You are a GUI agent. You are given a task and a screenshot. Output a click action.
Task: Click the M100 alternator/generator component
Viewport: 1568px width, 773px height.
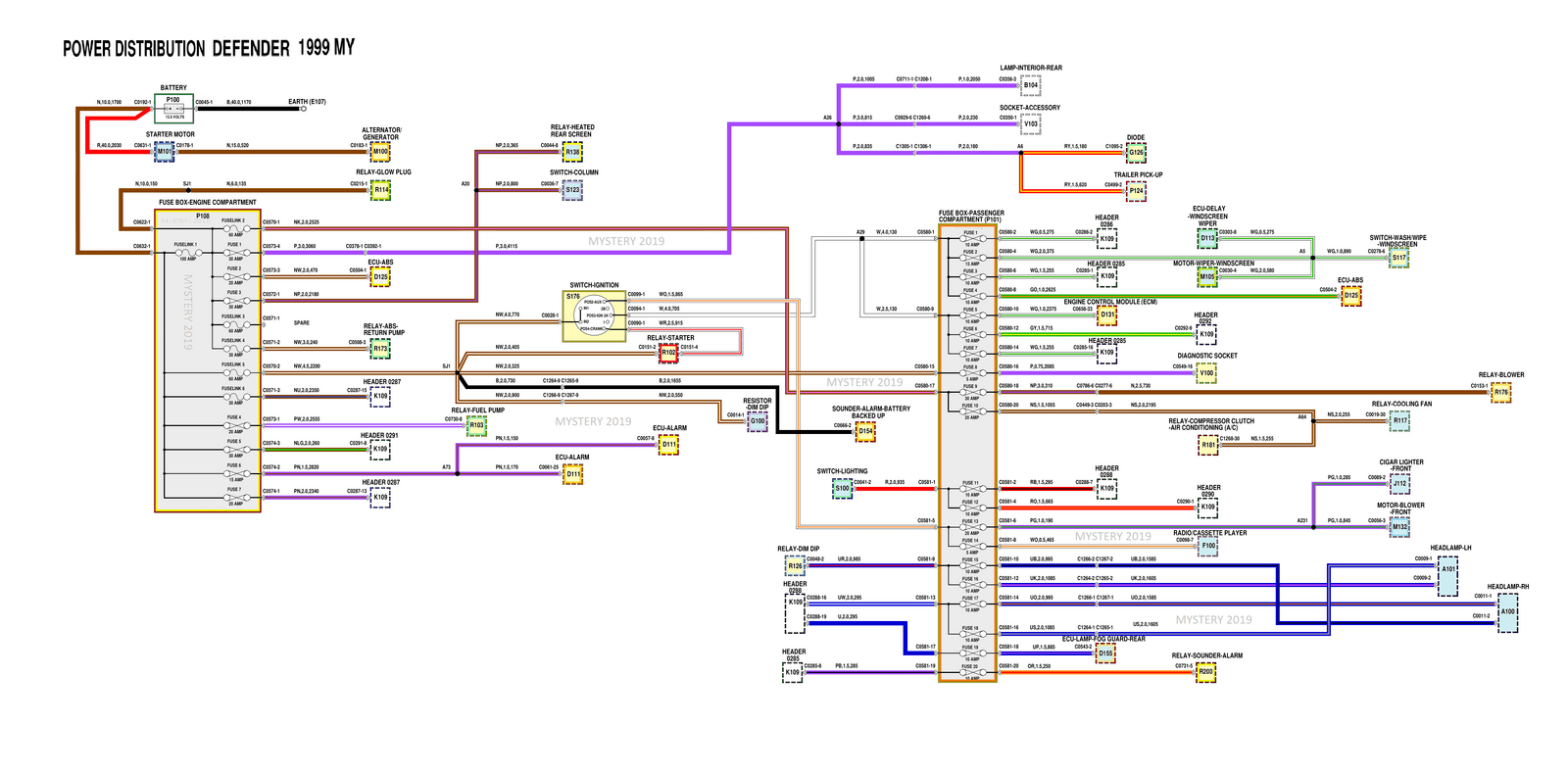[380, 152]
